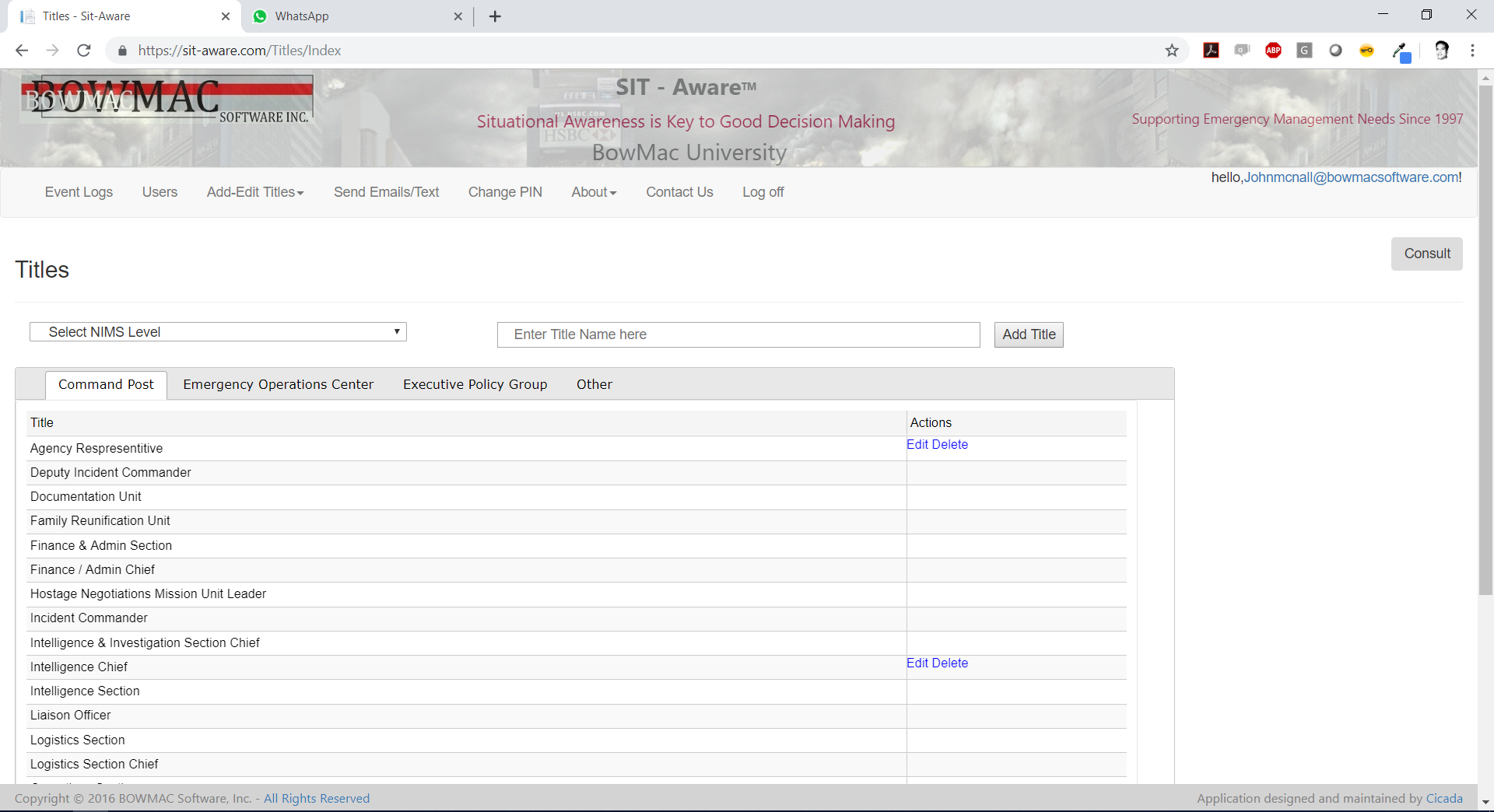Click the scrollbar down arrow
The height and width of the screenshot is (812, 1494).
point(1485,802)
